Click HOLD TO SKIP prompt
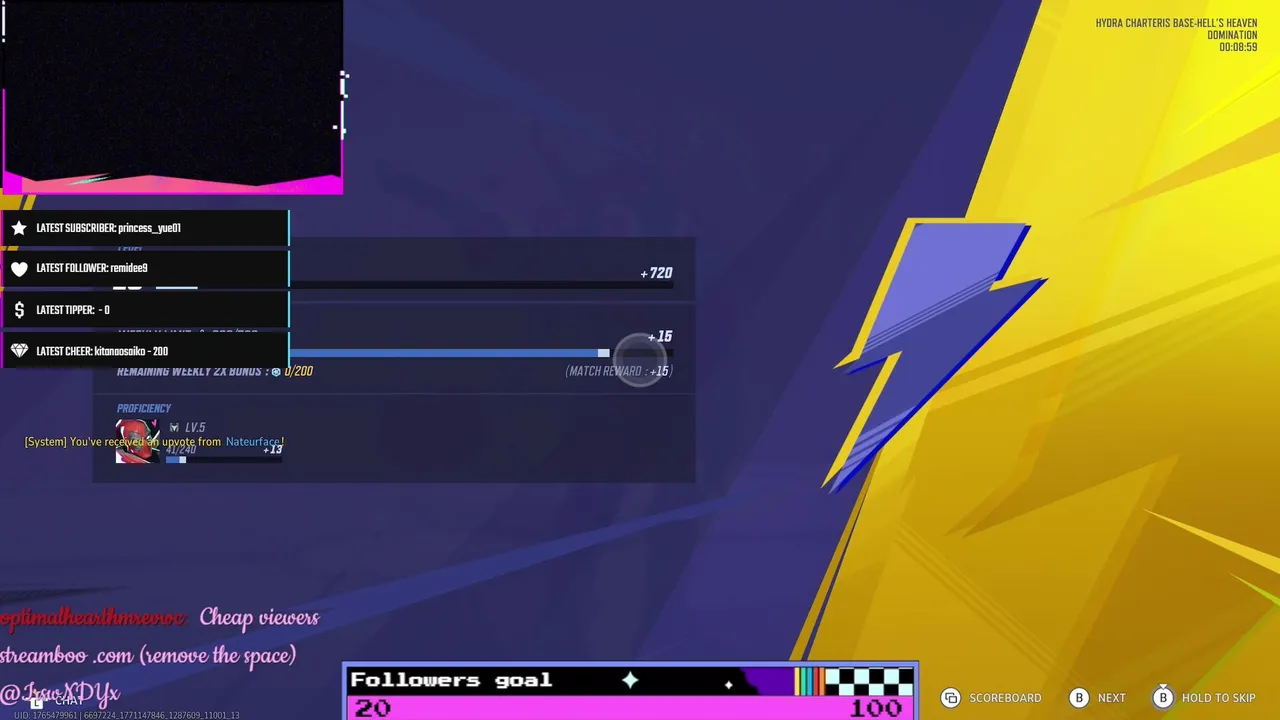The width and height of the screenshot is (1280, 720). tap(1218, 698)
